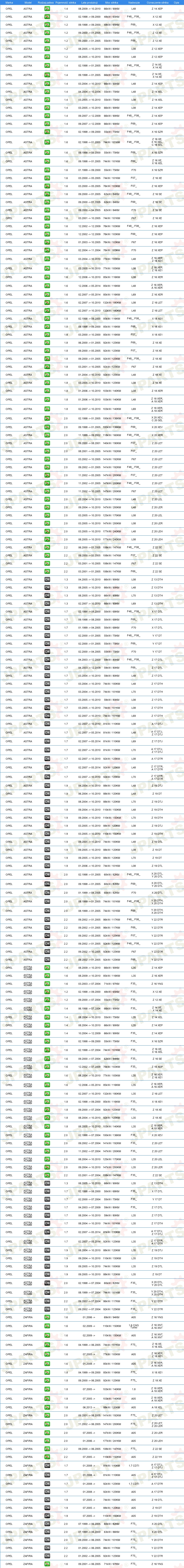The width and height of the screenshot is (184, 1568).
Task: Click petrol icon in Zafira Z 22 YH row
Action: click(47, 1457)
